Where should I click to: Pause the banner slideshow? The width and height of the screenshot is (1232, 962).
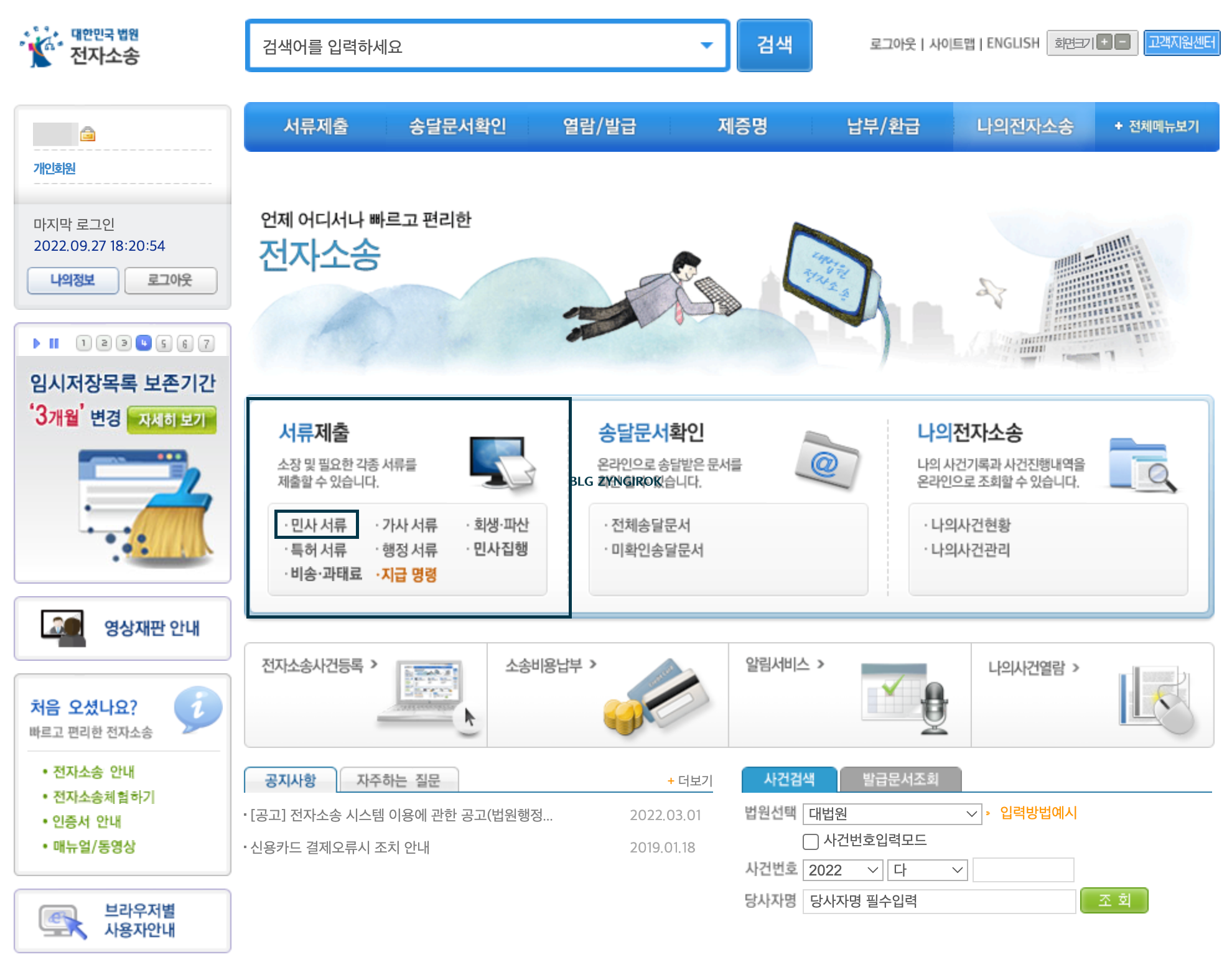pos(54,343)
